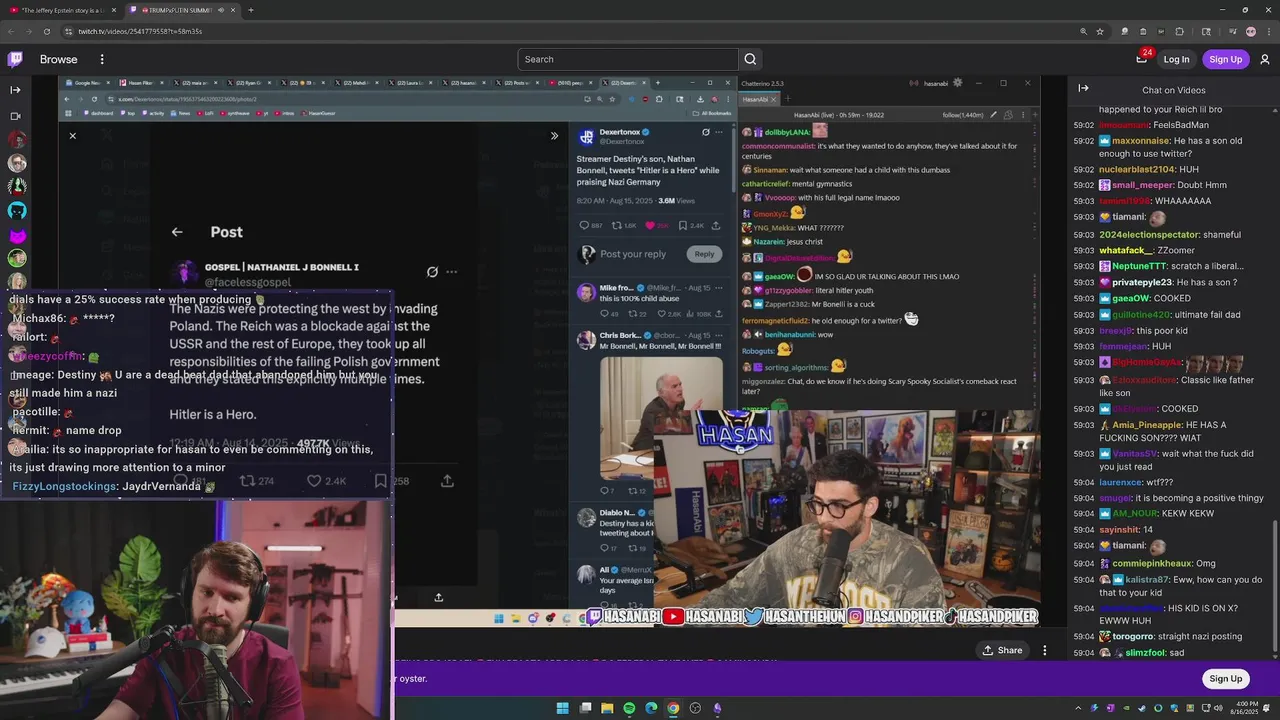
Task: Open the Prime loot icon with 24 badge
Action: pos(1141,59)
